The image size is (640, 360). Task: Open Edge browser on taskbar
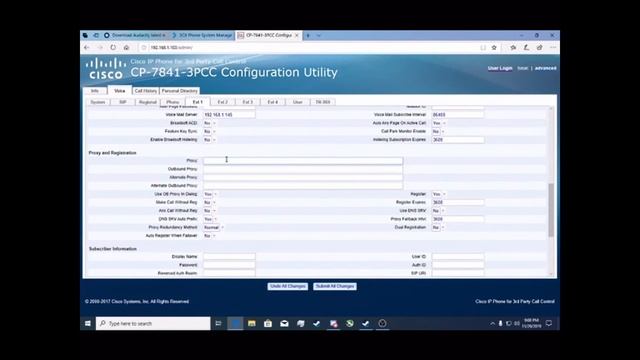tap(235, 323)
